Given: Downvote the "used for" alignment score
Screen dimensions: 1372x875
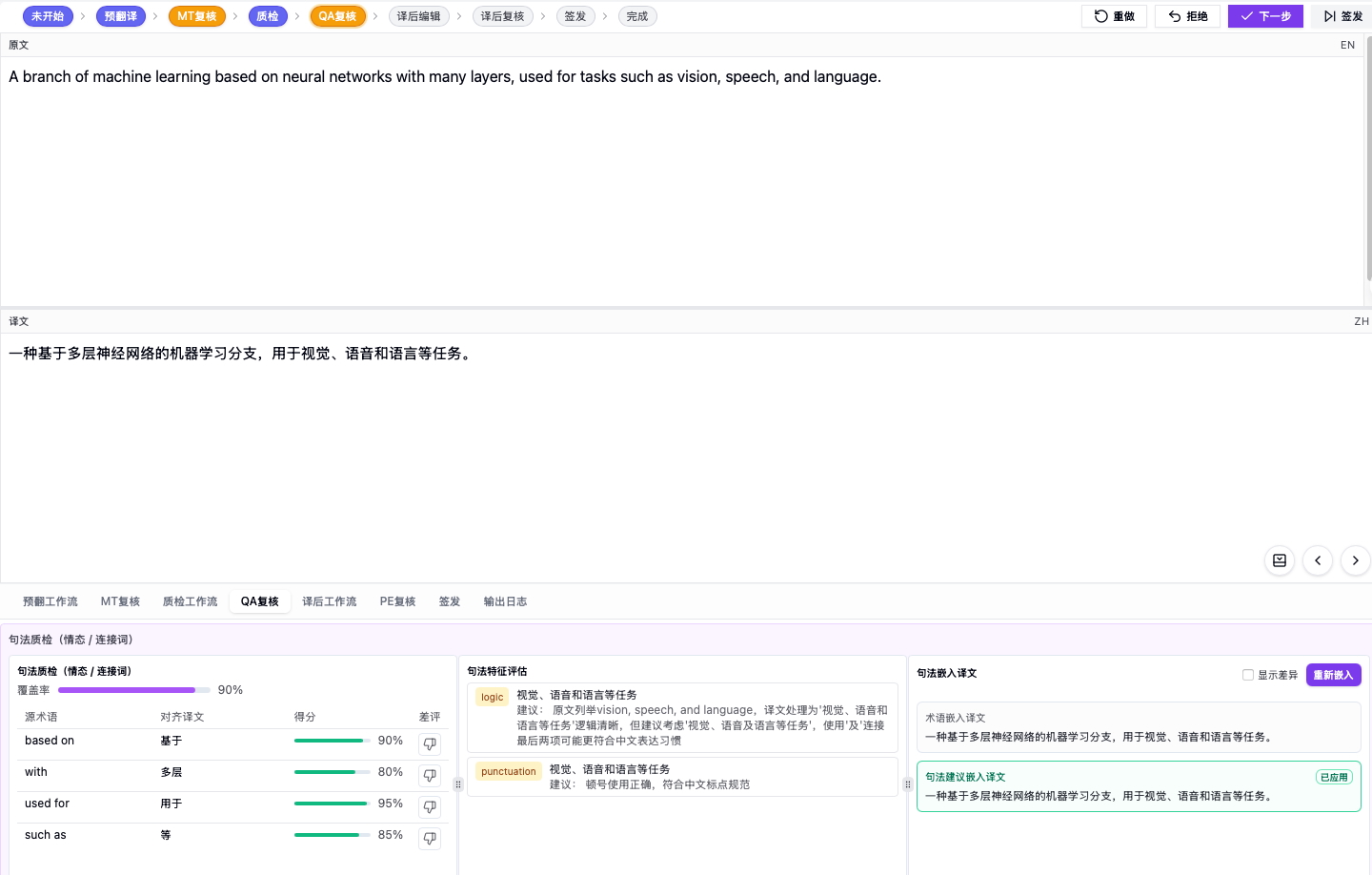Looking at the screenshot, I should 429,807.
